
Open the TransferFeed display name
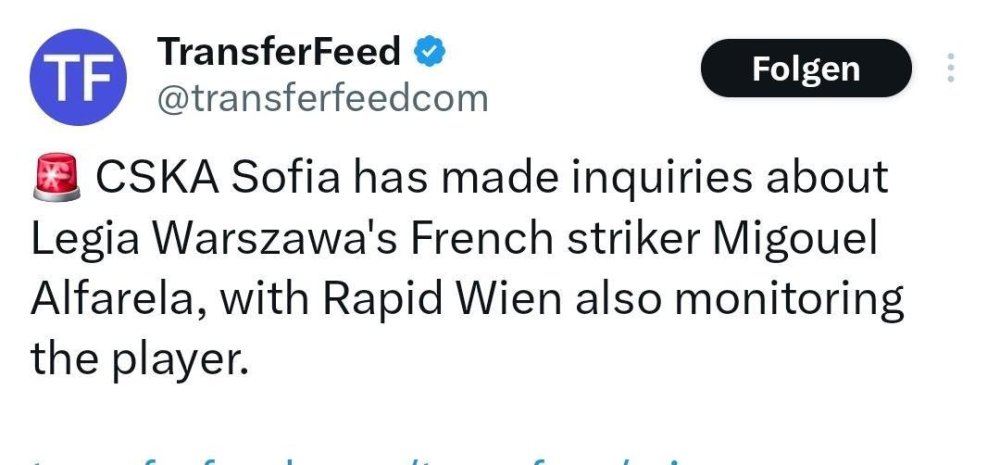(x=279, y=52)
